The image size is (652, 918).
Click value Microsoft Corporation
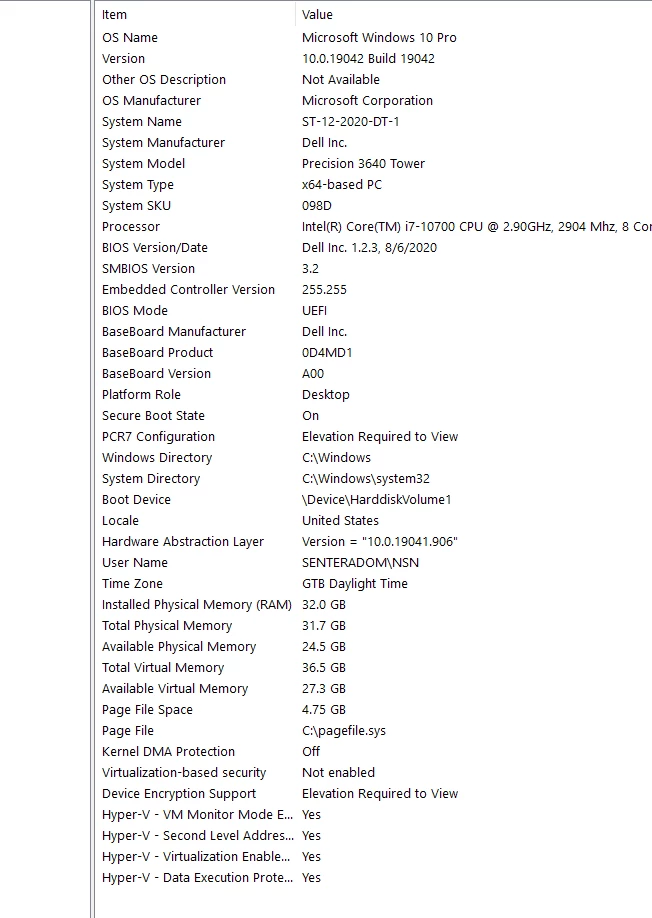pos(368,101)
